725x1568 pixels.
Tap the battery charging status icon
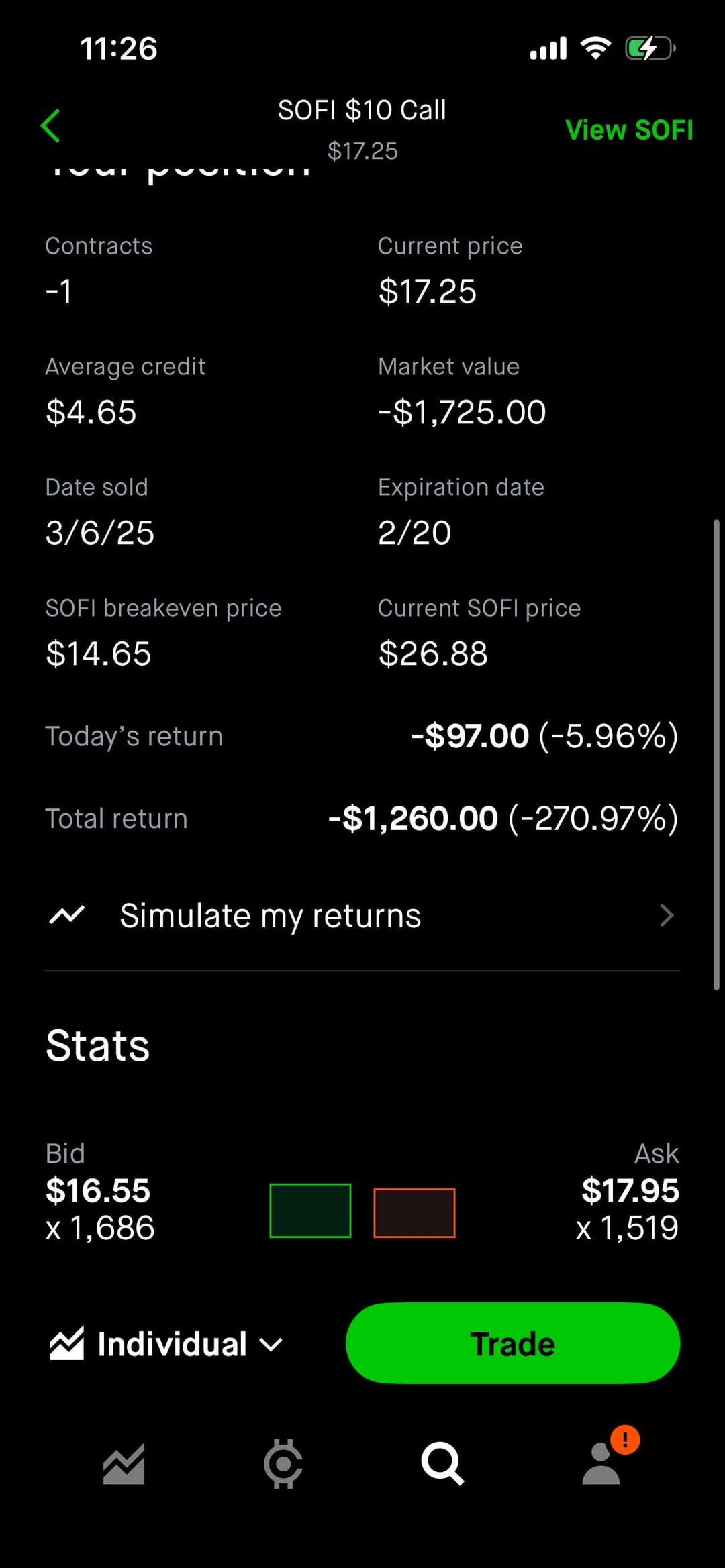(649, 48)
